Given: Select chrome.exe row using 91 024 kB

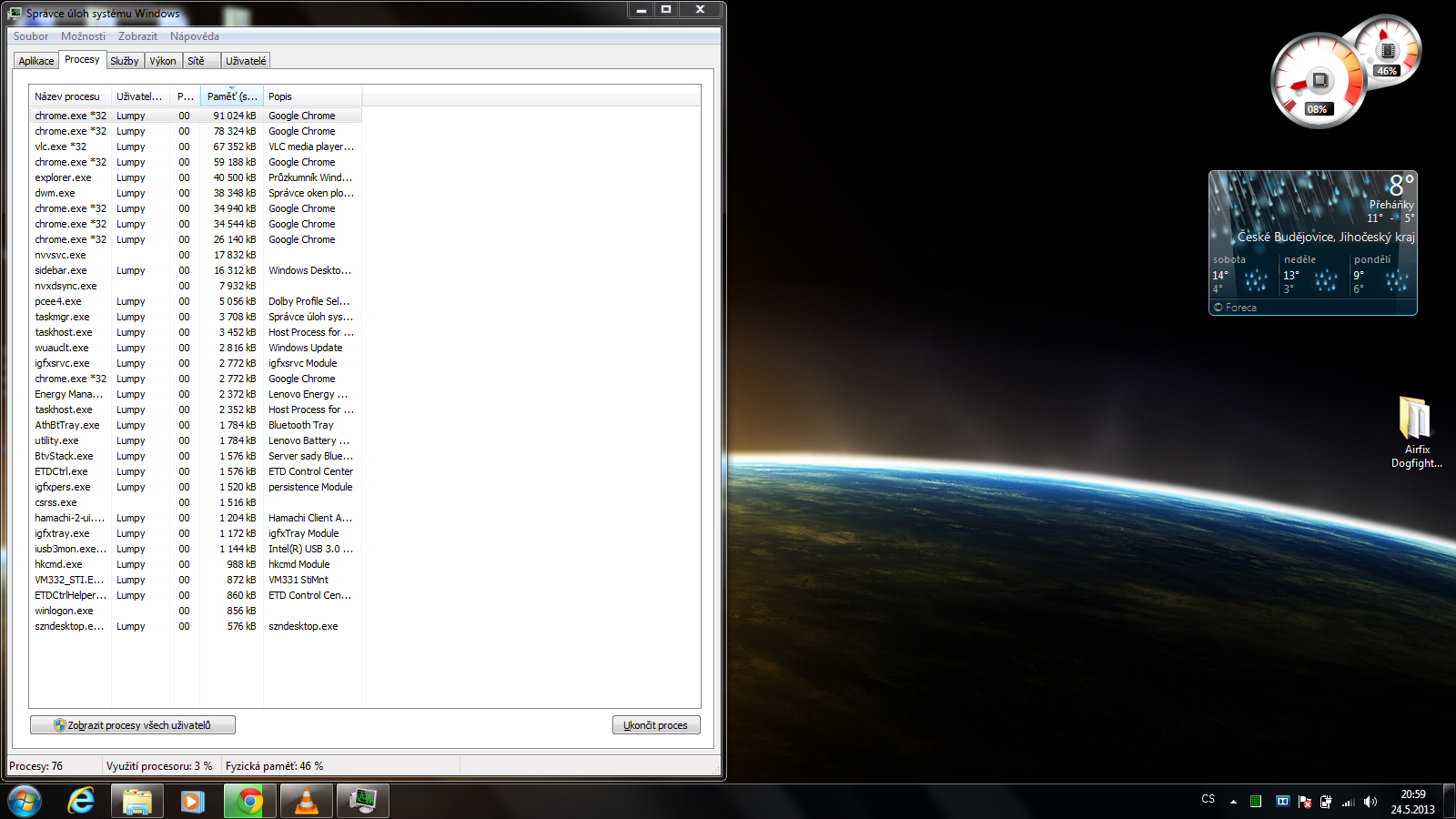Looking at the screenshot, I should pyautogui.click(x=196, y=116).
